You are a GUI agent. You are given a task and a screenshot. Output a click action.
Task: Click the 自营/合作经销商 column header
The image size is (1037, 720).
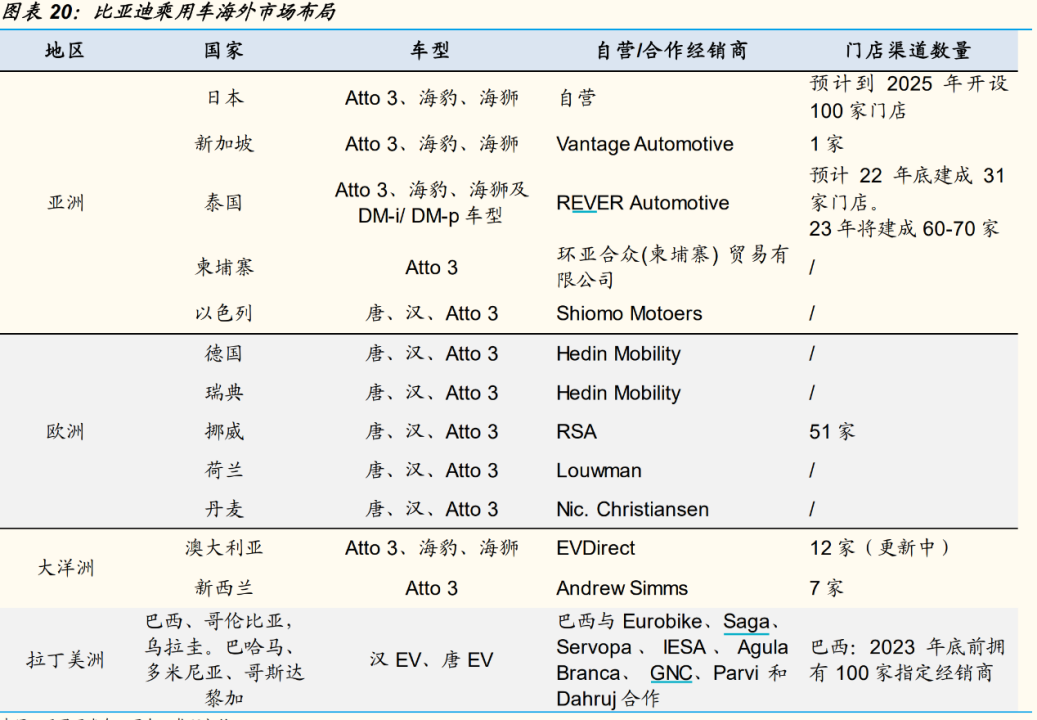tap(671, 50)
